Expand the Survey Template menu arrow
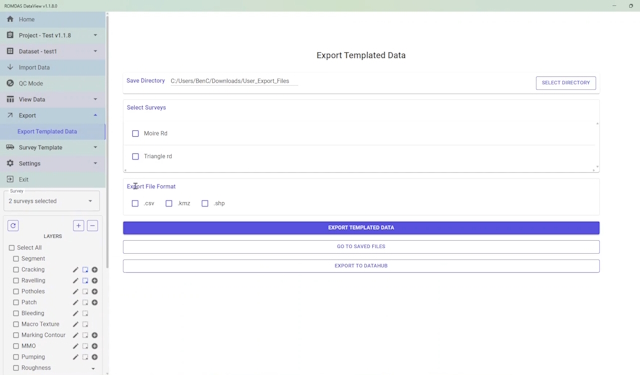This screenshot has width=640, height=375. tap(95, 147)
